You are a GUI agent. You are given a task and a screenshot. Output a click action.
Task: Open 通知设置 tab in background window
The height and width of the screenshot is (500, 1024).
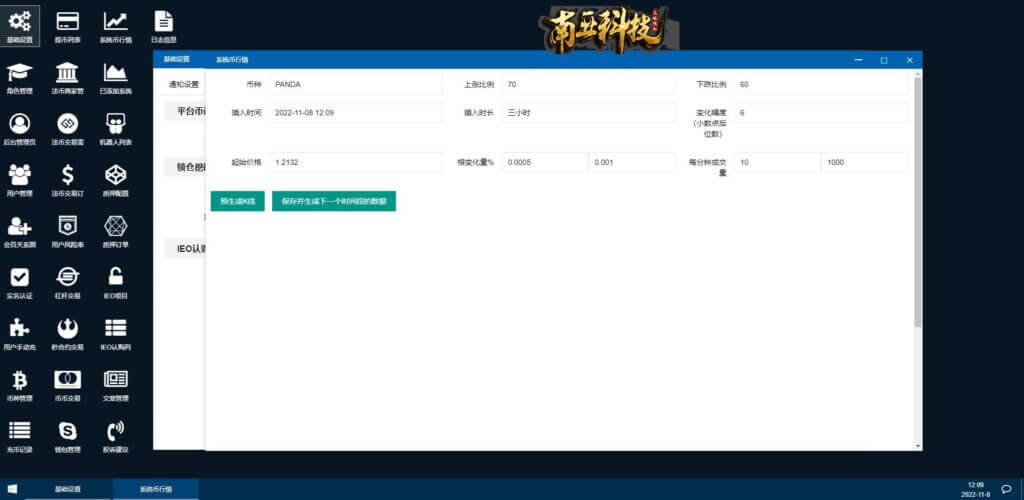point(183,84)
